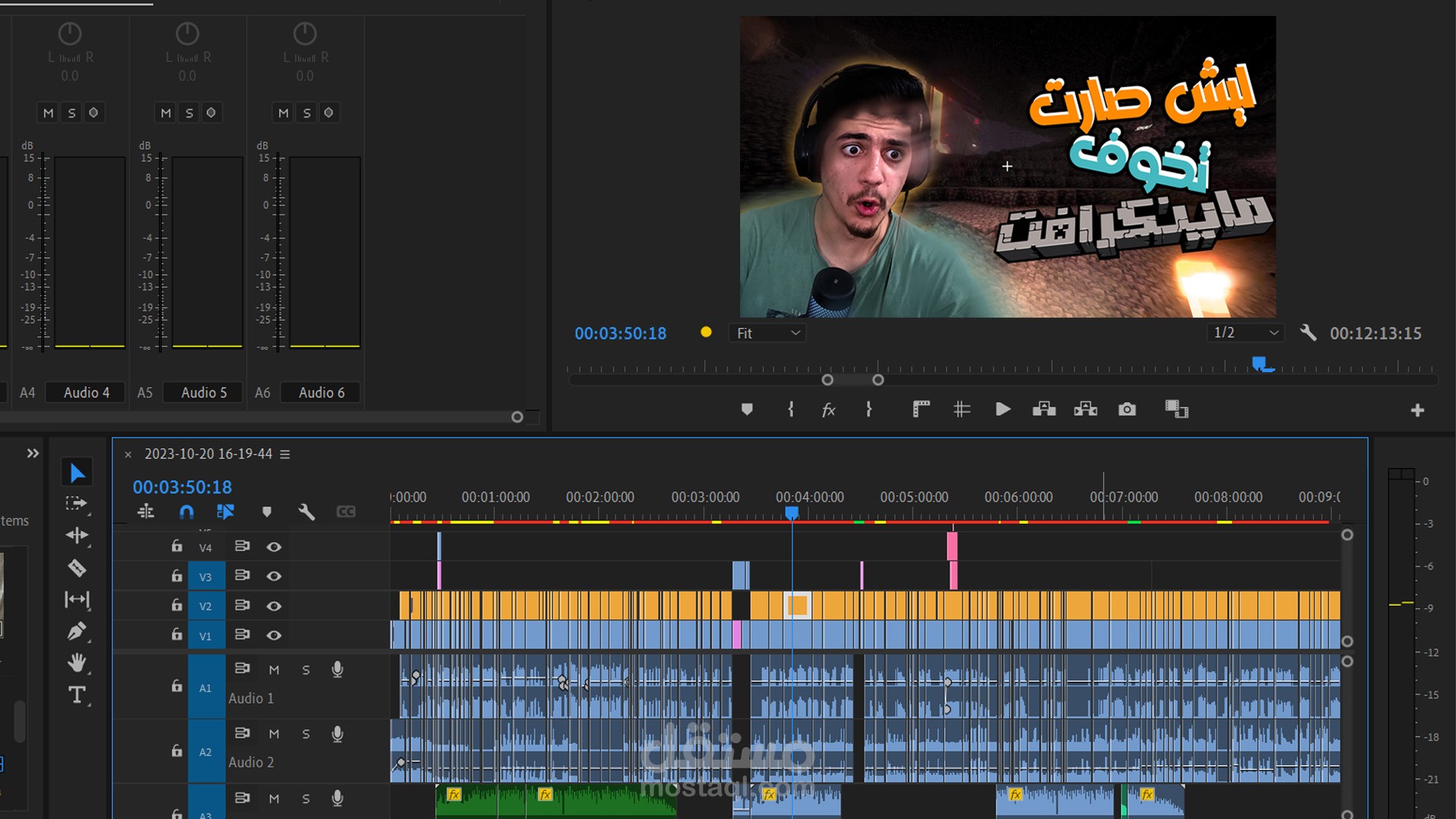Select the Razor tool
Screen dimensions: 1456x819
pos(77,567)
